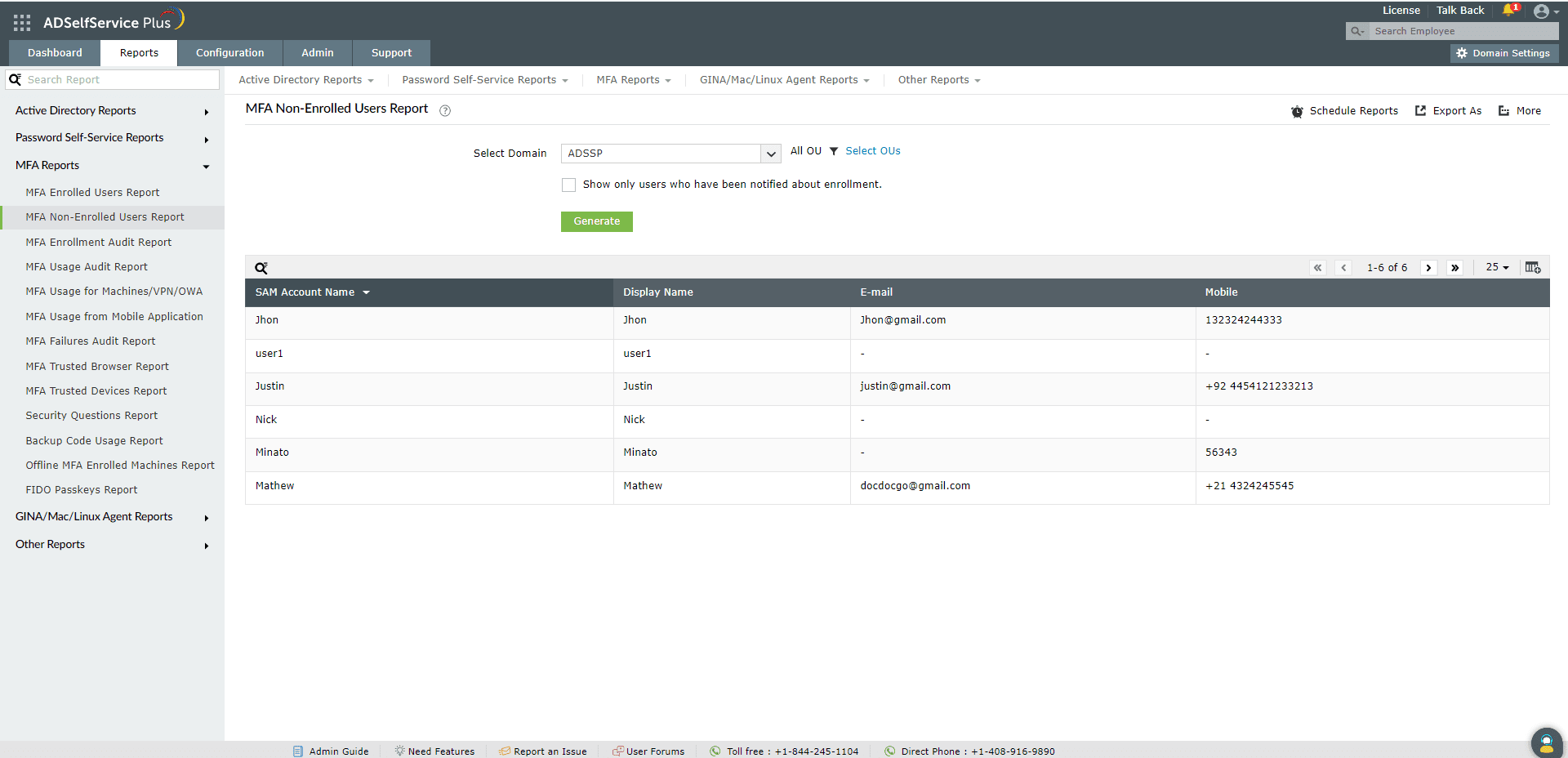
Task: Click the help icon beside report title
Action: tap(445, 111)
